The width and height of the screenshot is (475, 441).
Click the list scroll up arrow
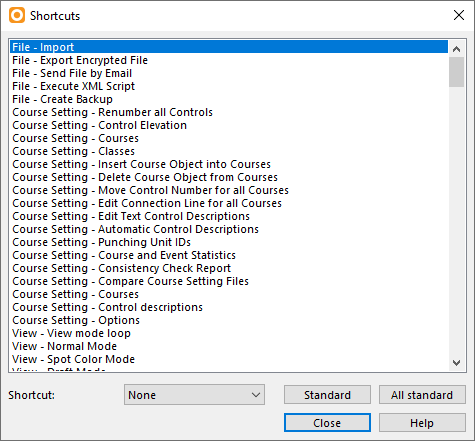point(456,49)
